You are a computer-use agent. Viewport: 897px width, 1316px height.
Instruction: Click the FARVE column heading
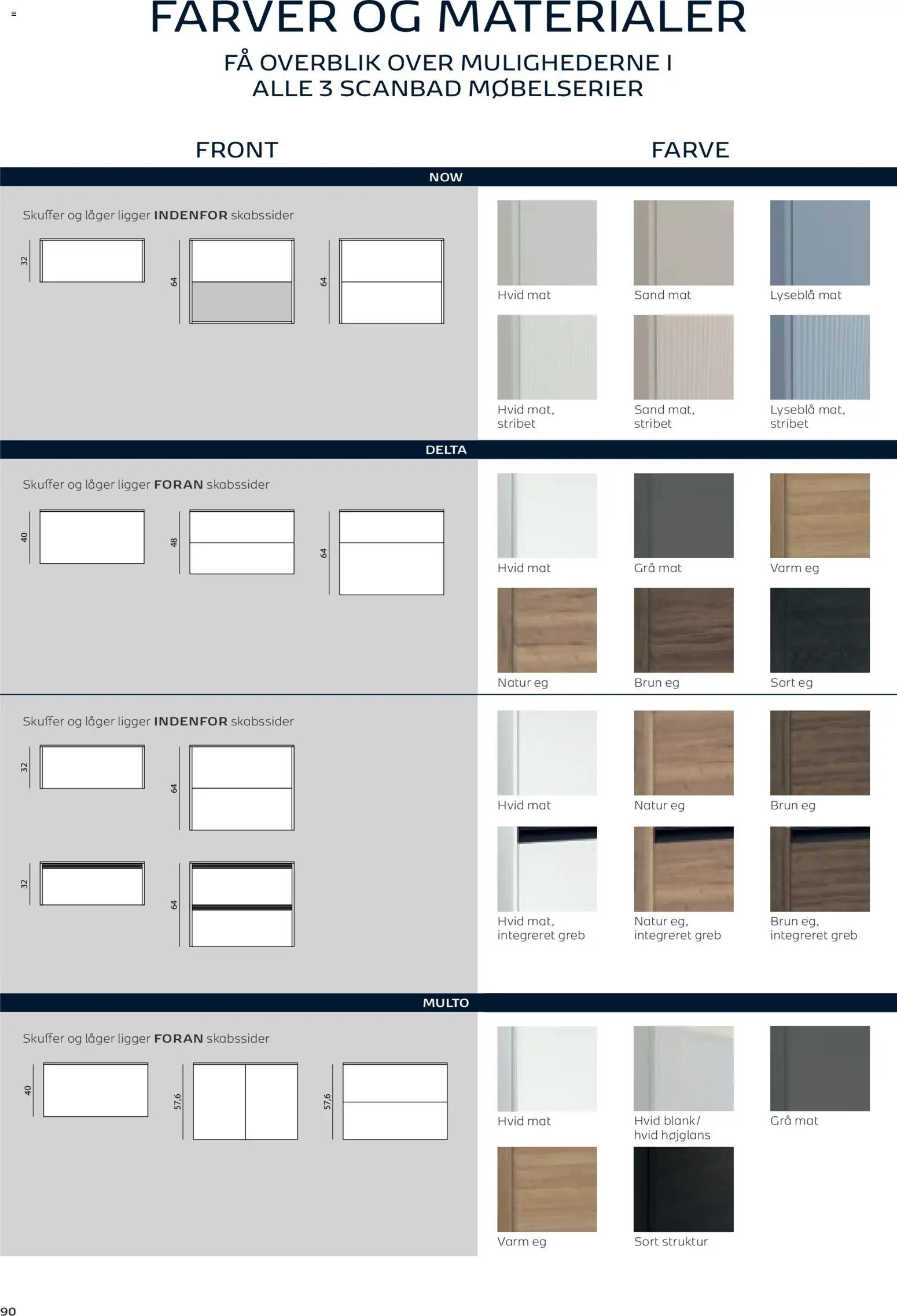point(690,150)
